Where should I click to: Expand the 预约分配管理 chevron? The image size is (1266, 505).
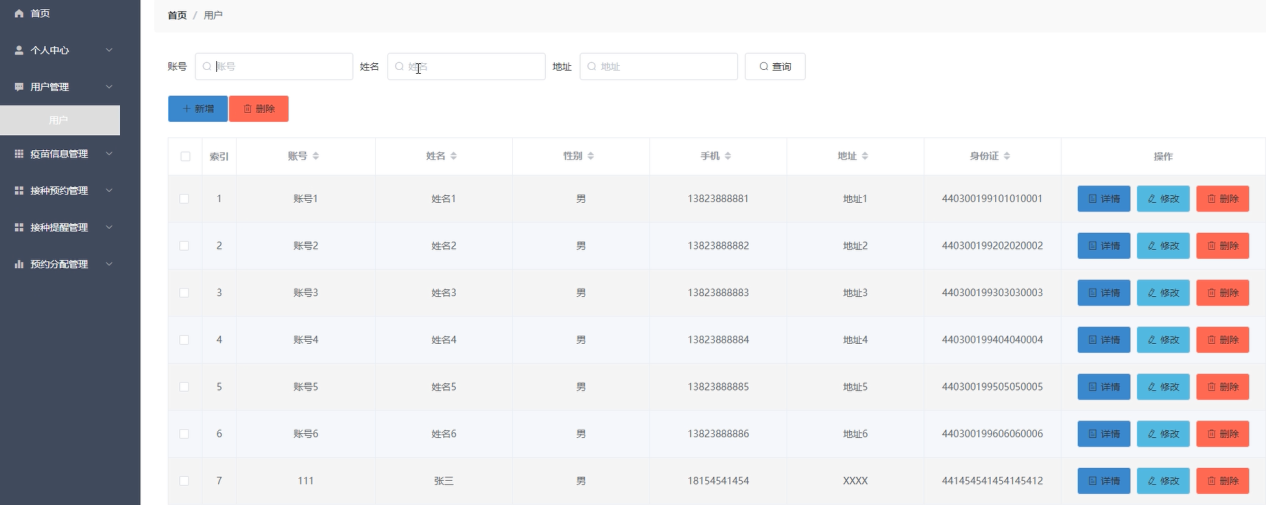(x=109, y=264)
